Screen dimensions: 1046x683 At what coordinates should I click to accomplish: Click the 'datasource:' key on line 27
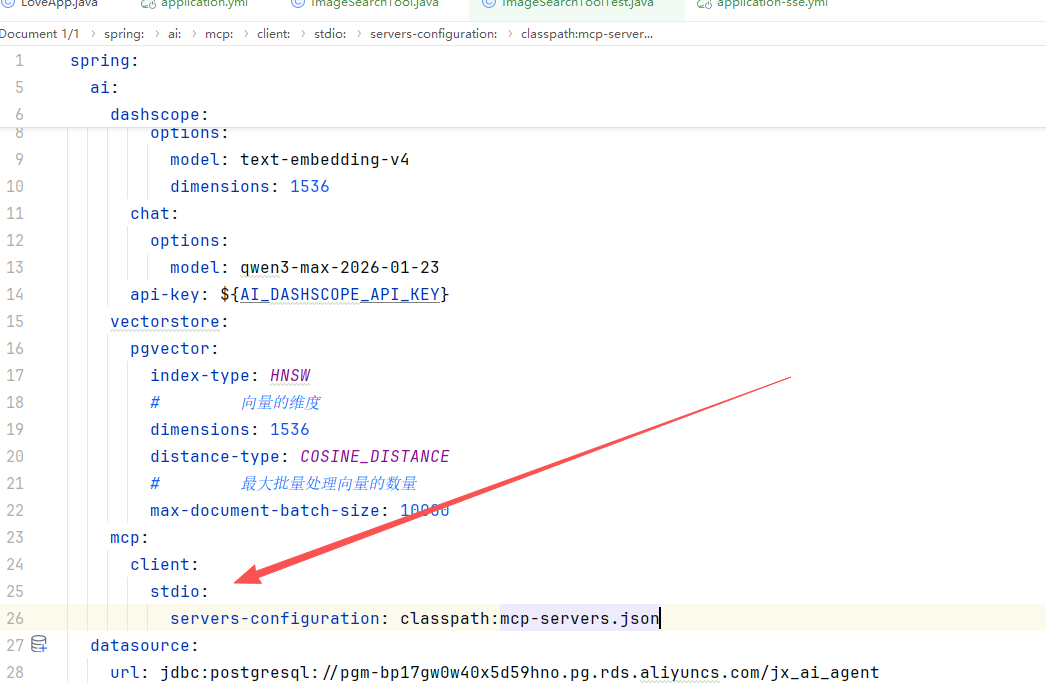[x=144, y=646]
